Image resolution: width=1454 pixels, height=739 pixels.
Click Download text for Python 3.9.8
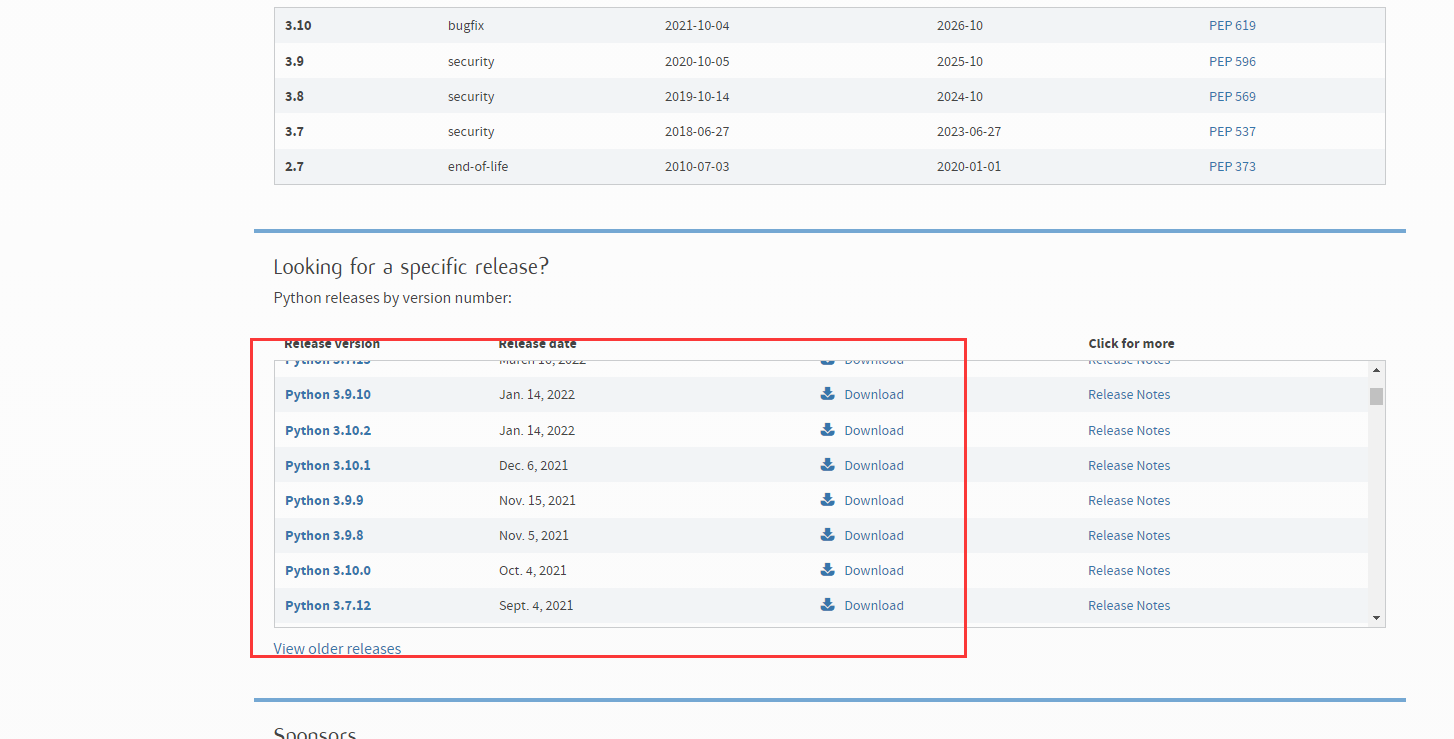874,536
